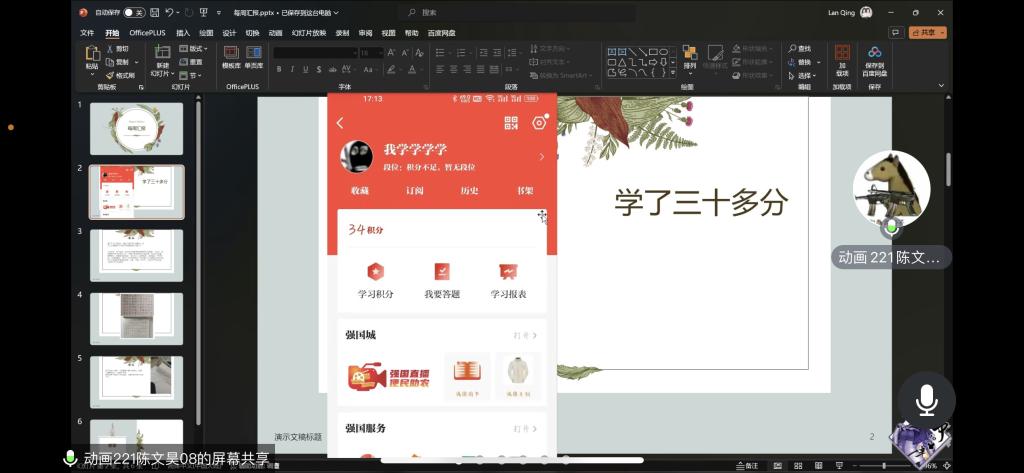Toggle the AutoSave switch in title bar

point(133,13)
